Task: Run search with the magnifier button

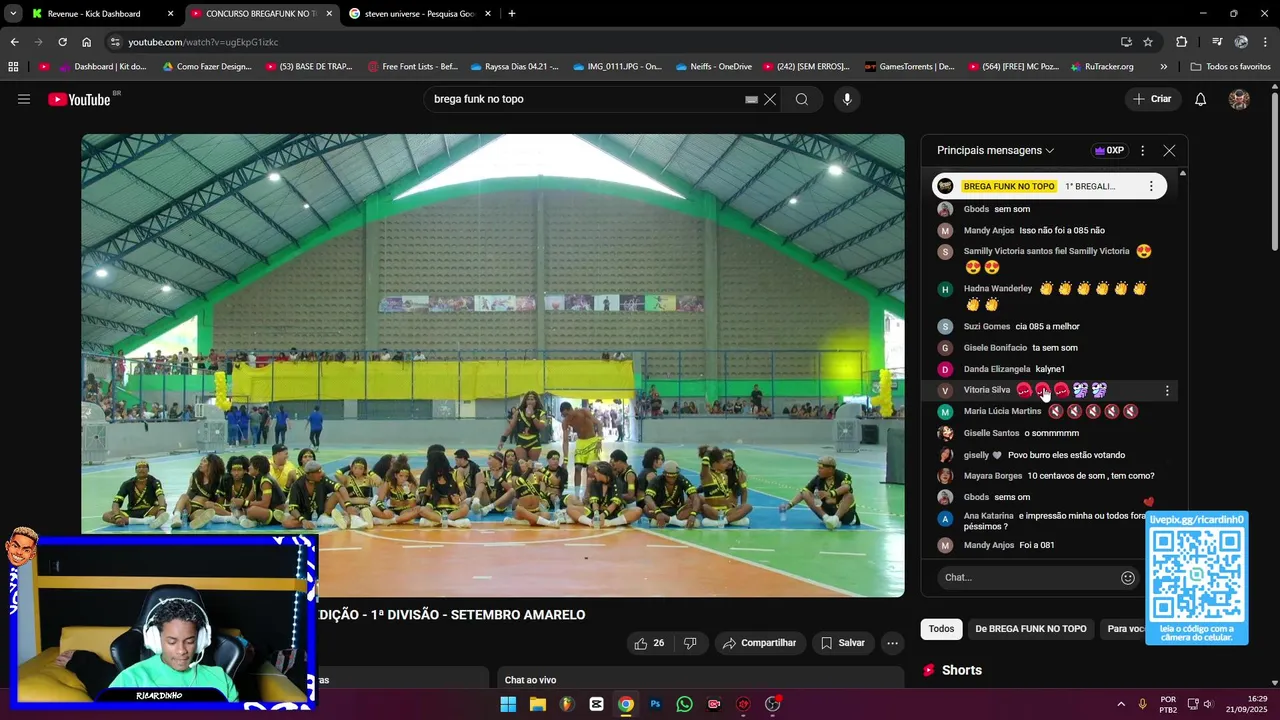Action: click(802, 99)
